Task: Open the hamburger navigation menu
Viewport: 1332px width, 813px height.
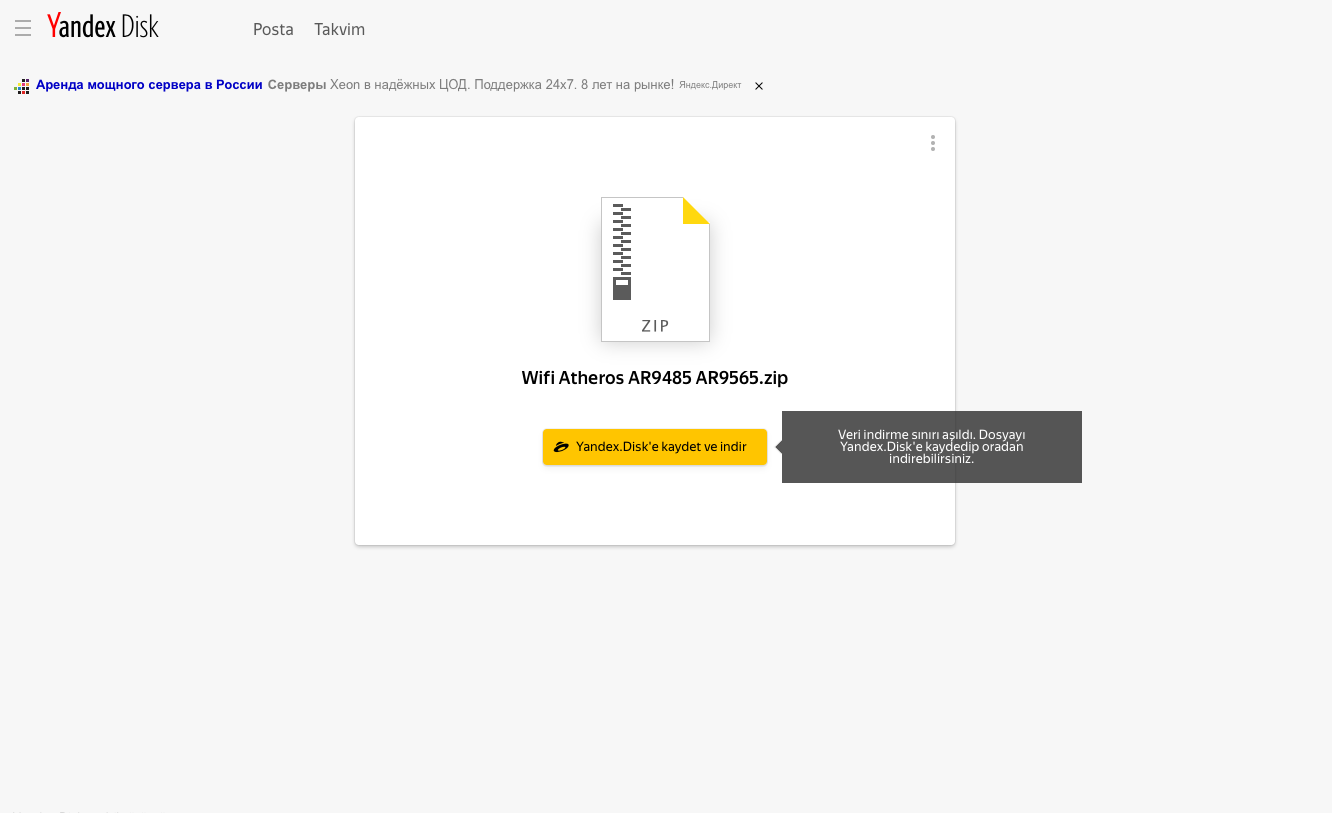Action: (23, 28)
